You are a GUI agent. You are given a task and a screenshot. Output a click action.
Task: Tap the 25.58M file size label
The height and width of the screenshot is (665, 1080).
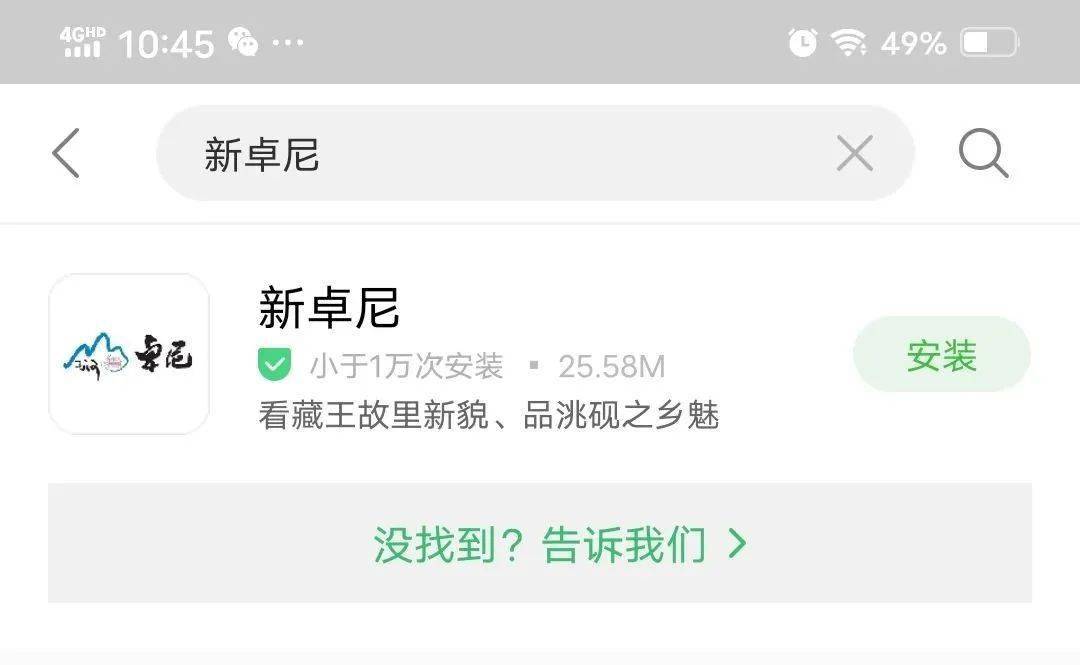click(x=612, y=367)
